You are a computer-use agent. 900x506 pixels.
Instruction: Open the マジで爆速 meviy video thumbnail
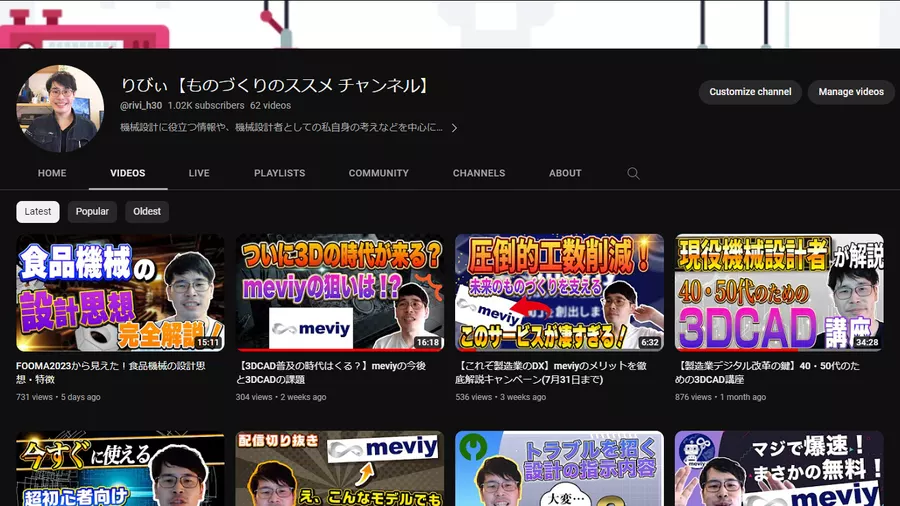point(779,469)
